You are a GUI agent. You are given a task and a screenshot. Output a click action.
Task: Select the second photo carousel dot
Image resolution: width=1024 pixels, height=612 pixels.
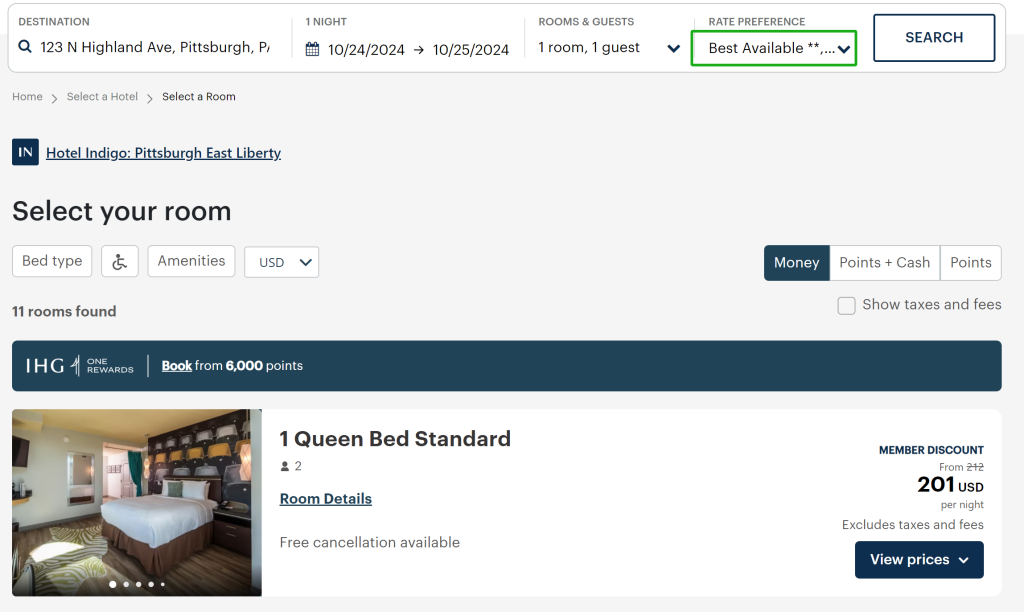(126, 585)
